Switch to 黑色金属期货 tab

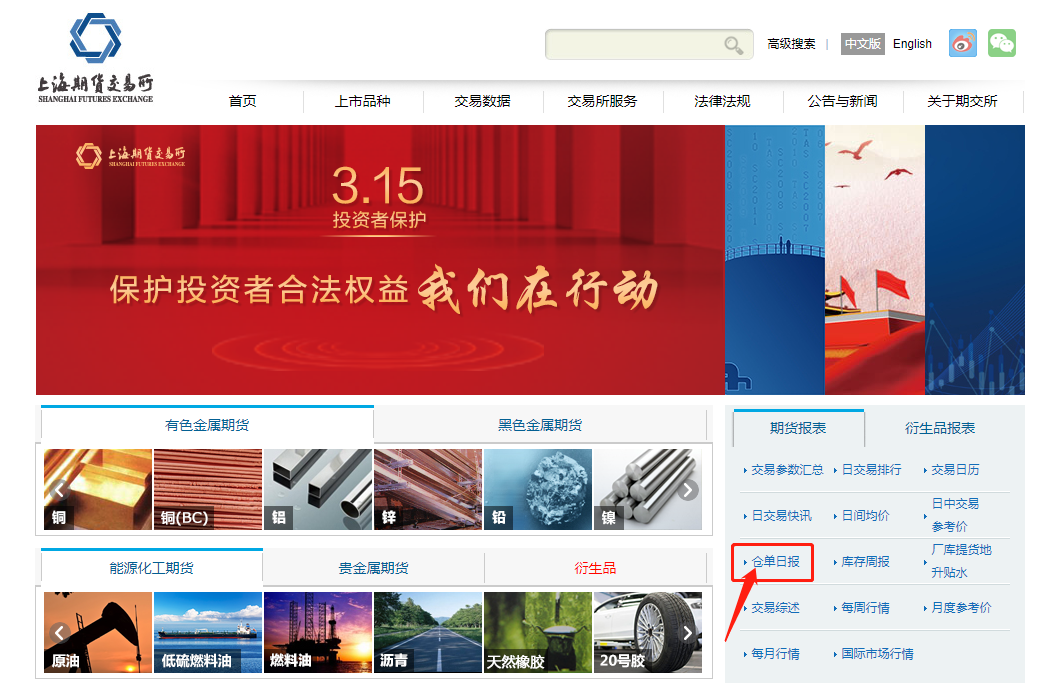click(540, 425)
